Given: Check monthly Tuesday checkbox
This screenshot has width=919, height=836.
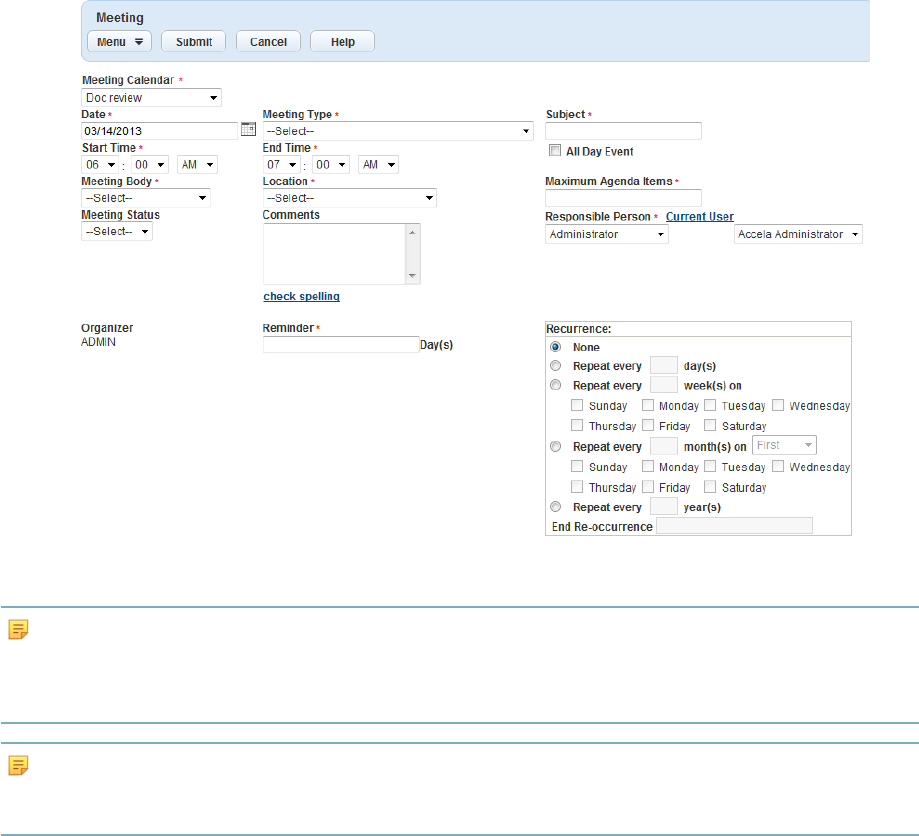Looking at the screenshot, I should pyautogui.click(x=710, y=467).
